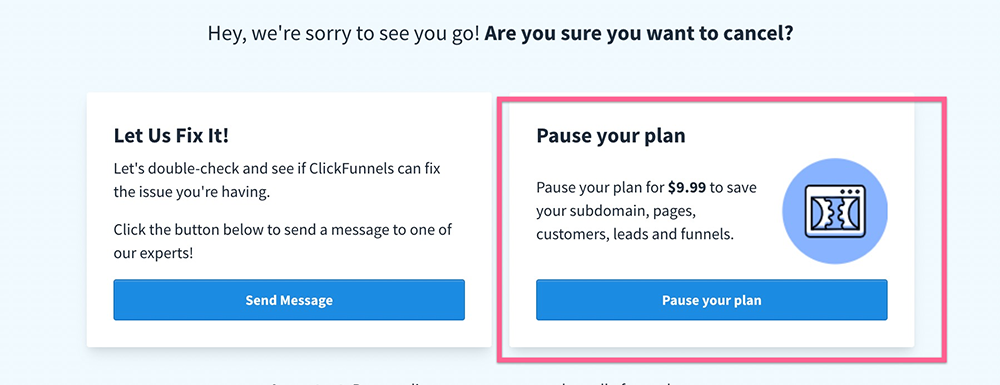Click the "the issue you're having." line
This screenshot has width=1000, height=385.
coord(191,192)
